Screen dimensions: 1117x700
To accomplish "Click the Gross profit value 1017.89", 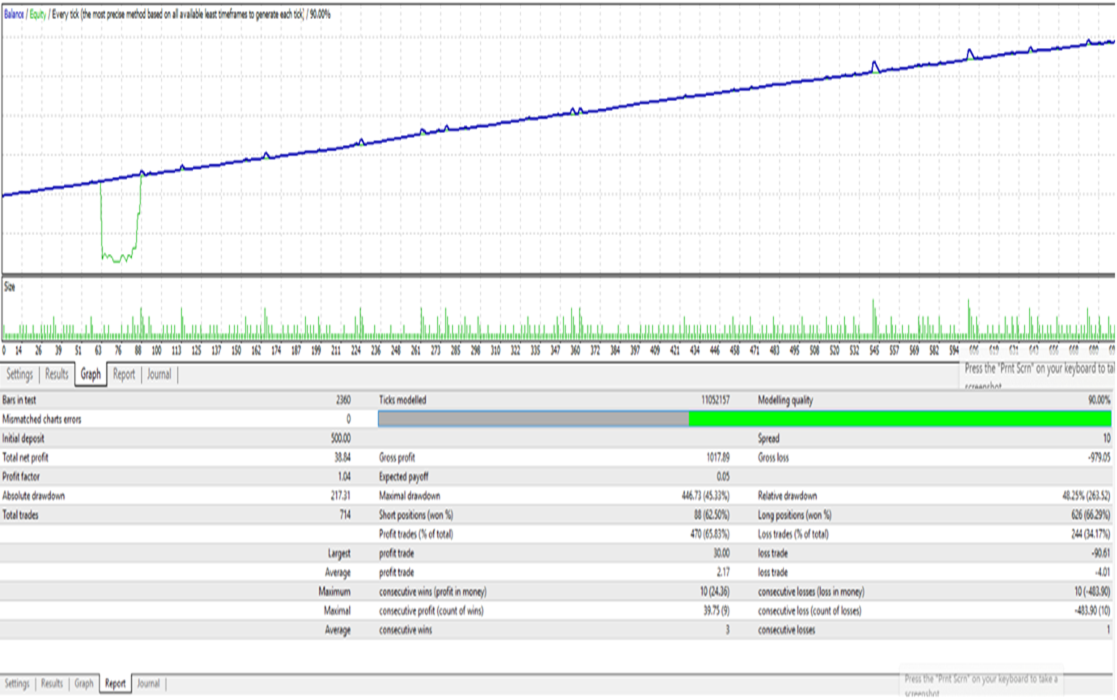I will [718, 458].
